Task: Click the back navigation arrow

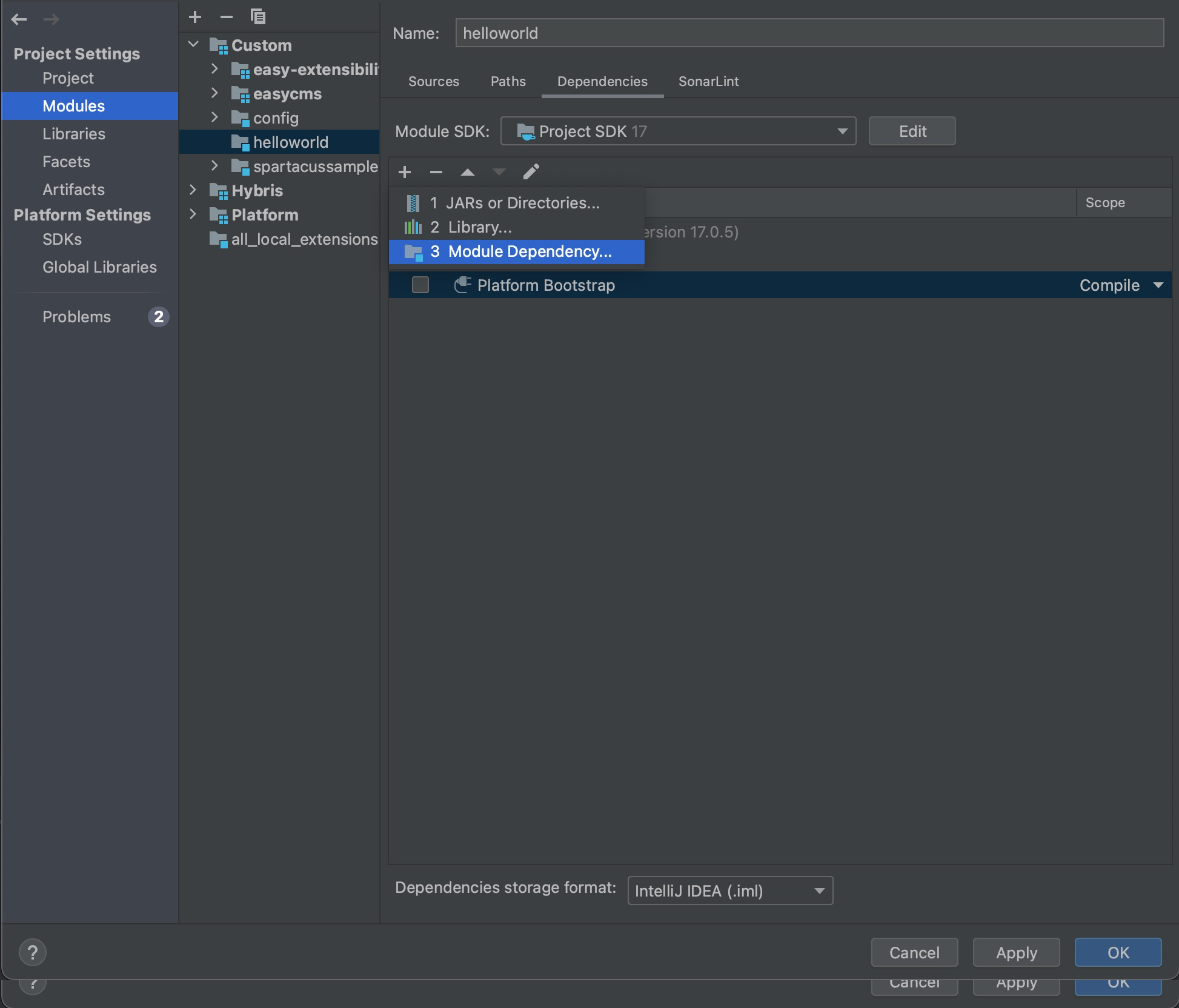Action: click(19, 19)
